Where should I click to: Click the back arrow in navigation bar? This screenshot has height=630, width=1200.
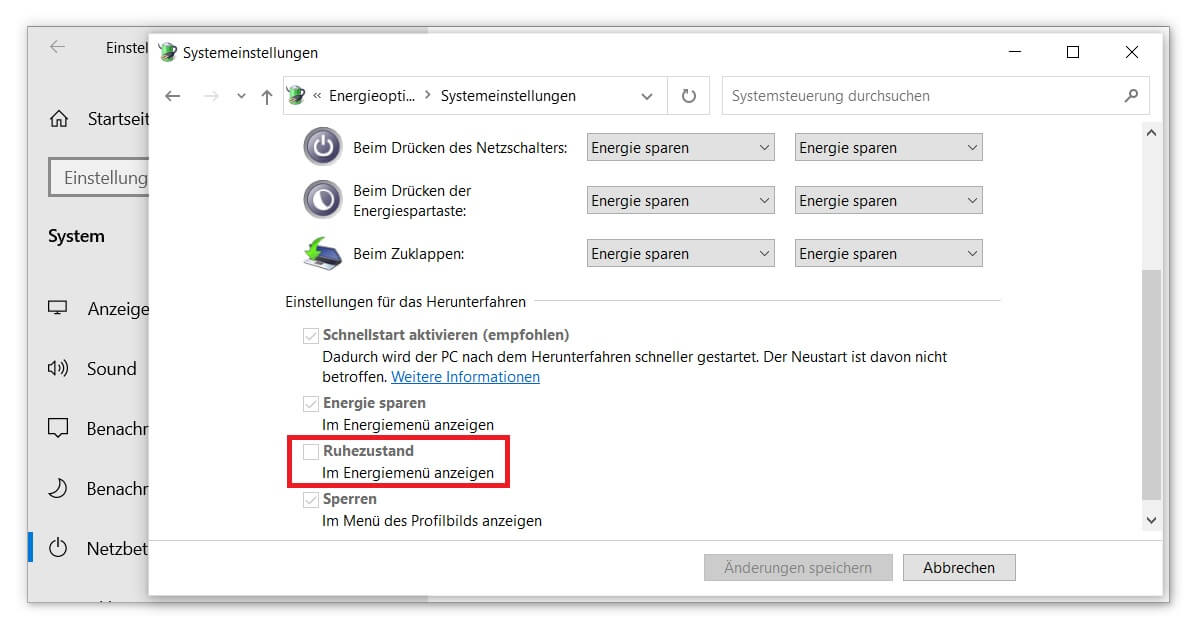click(173, 96)
